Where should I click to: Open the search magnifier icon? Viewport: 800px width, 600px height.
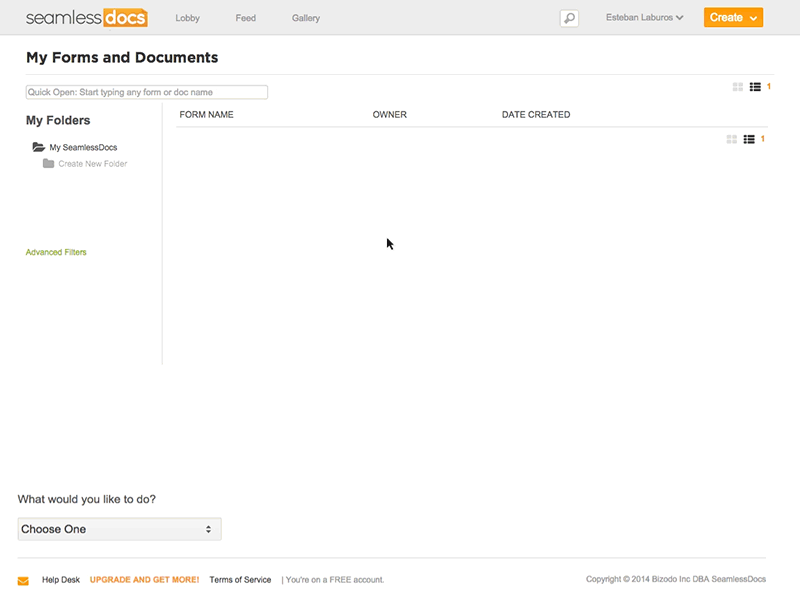tap(569, 18)
